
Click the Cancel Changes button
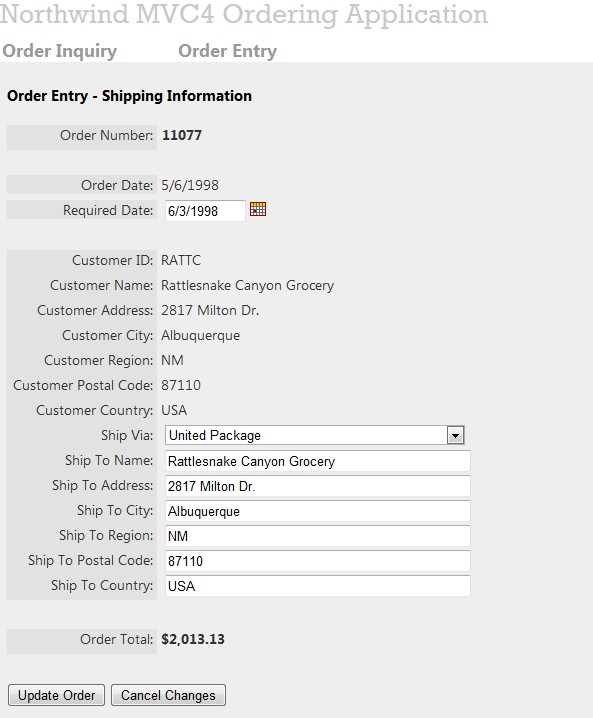click(x=168, y=695)
